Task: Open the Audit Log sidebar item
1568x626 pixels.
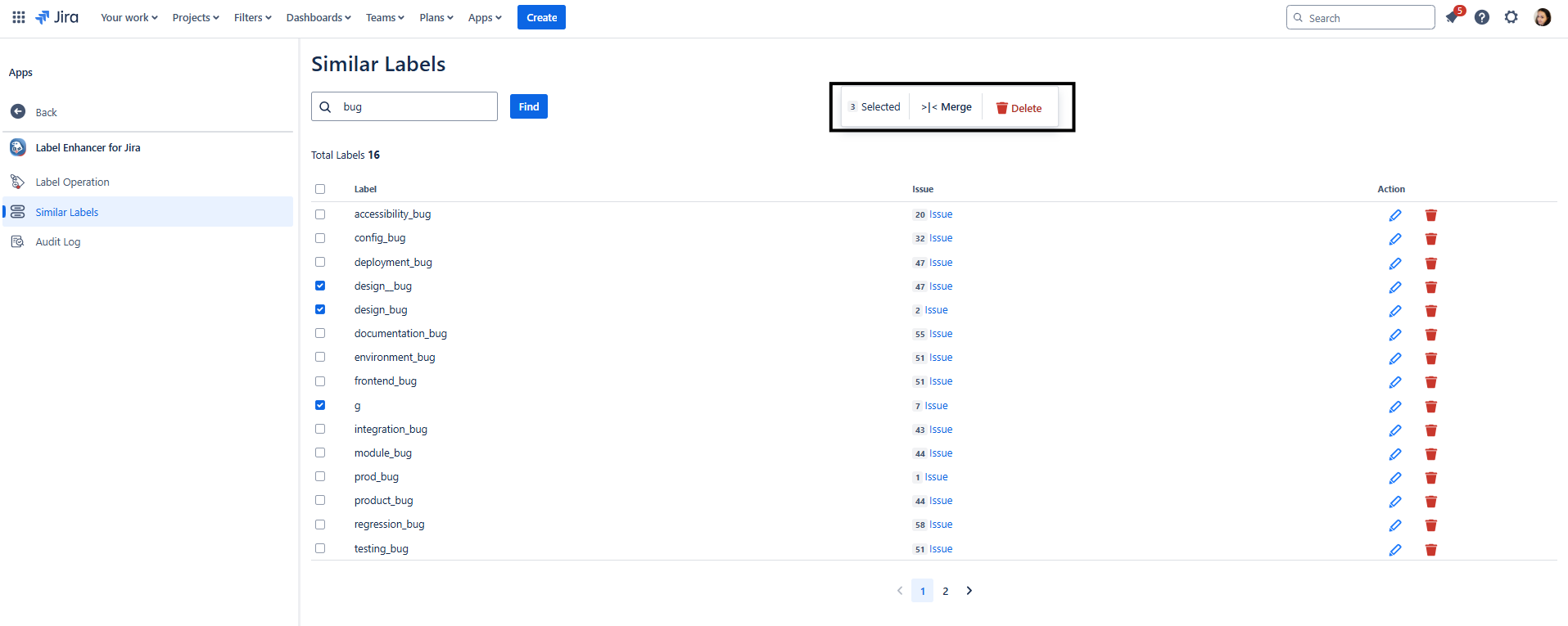Action: tap(148, 241)
